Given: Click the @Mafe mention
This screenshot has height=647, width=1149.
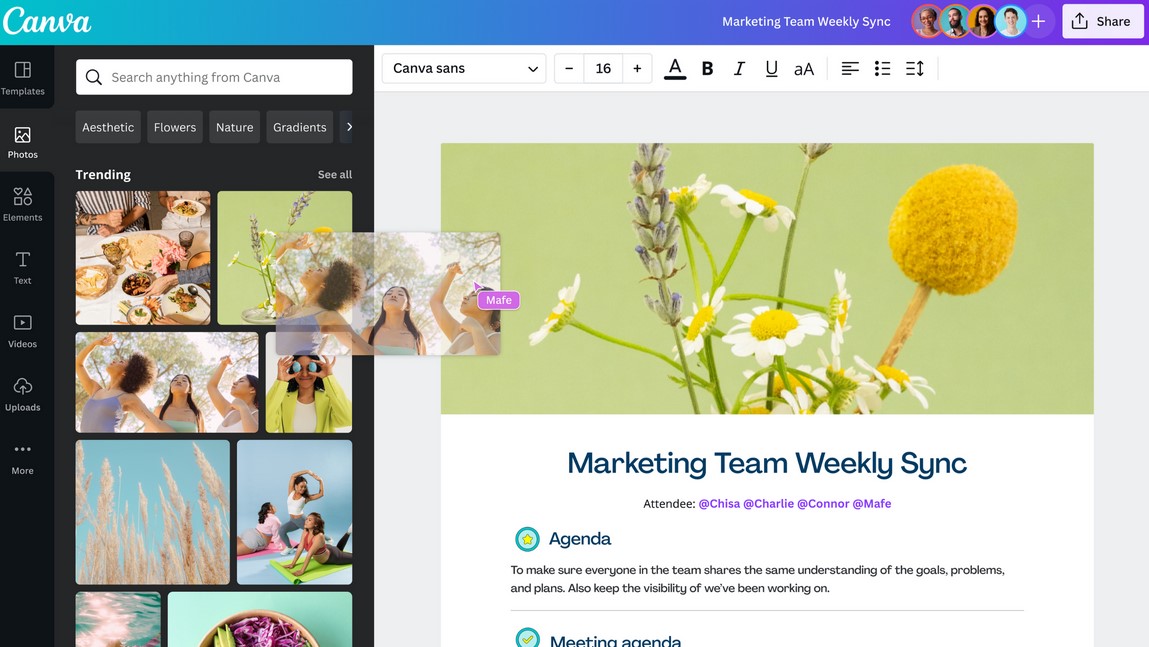Looking at the screenshot, I should click(872, 504).
